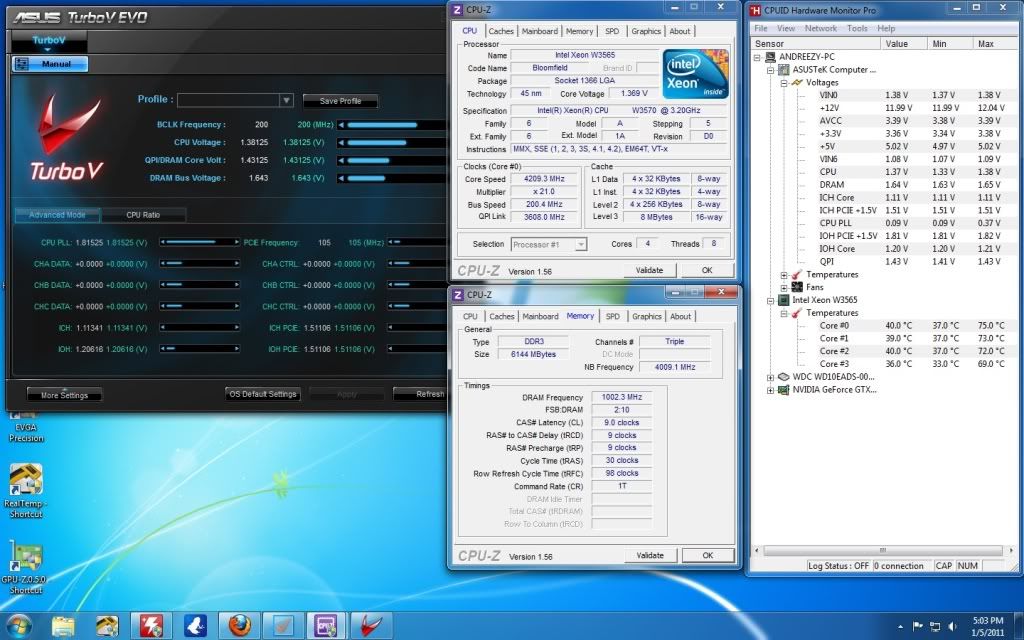Open the Start menu orb

(18, 626)
